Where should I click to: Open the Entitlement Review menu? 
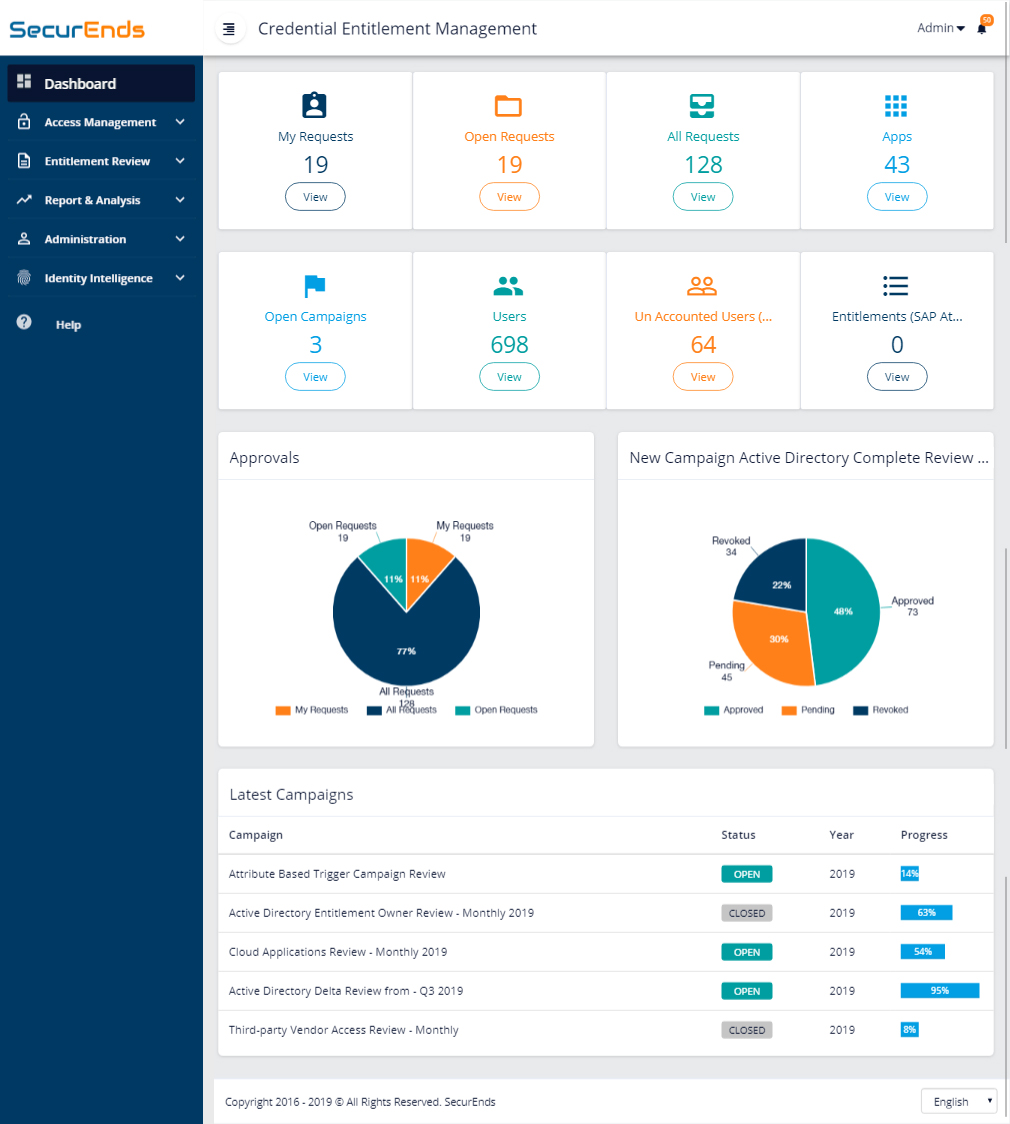(100, 160)
